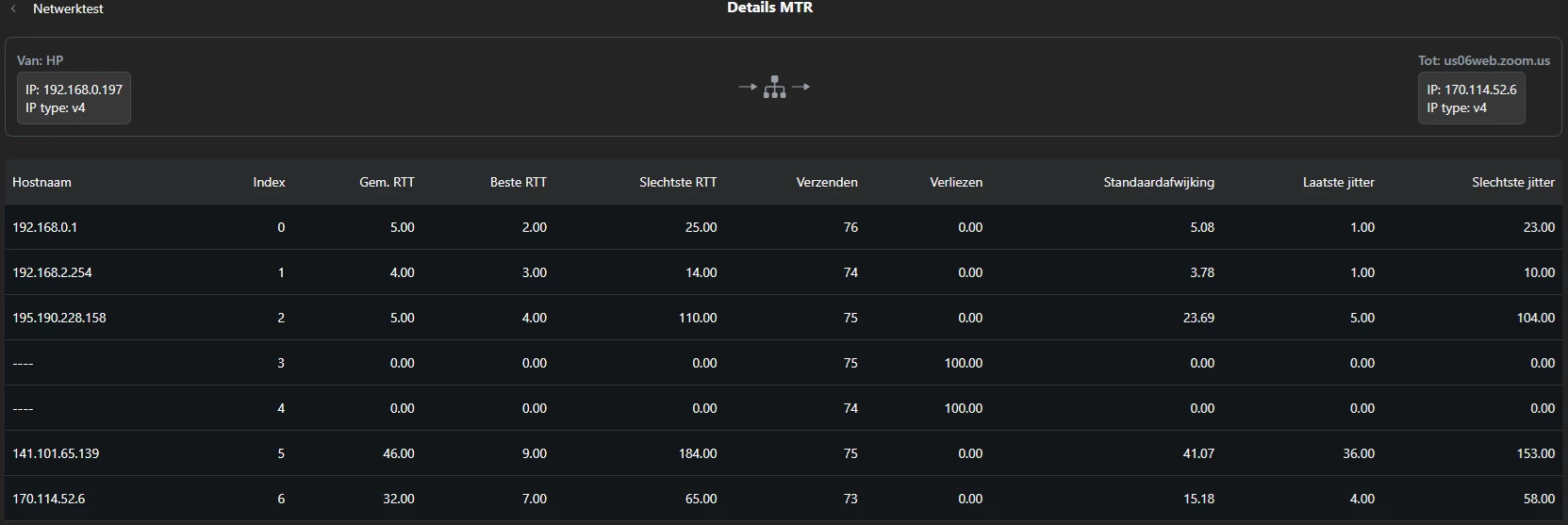
Task: Select the 195.190.228.158 hop row
Action: click(784, 318)
